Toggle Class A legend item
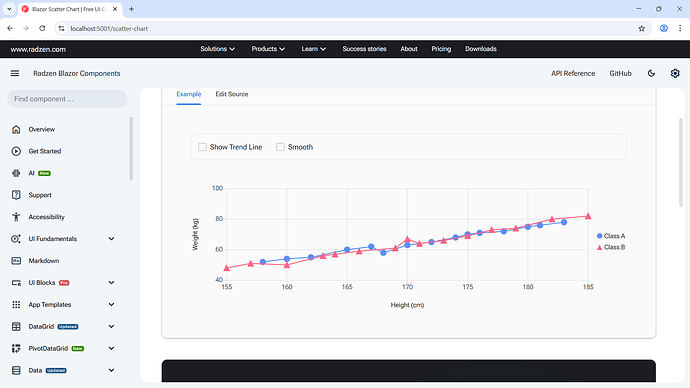Image resolution: width=690 pixels, height=388 pixels. click(x=611, y=236)
